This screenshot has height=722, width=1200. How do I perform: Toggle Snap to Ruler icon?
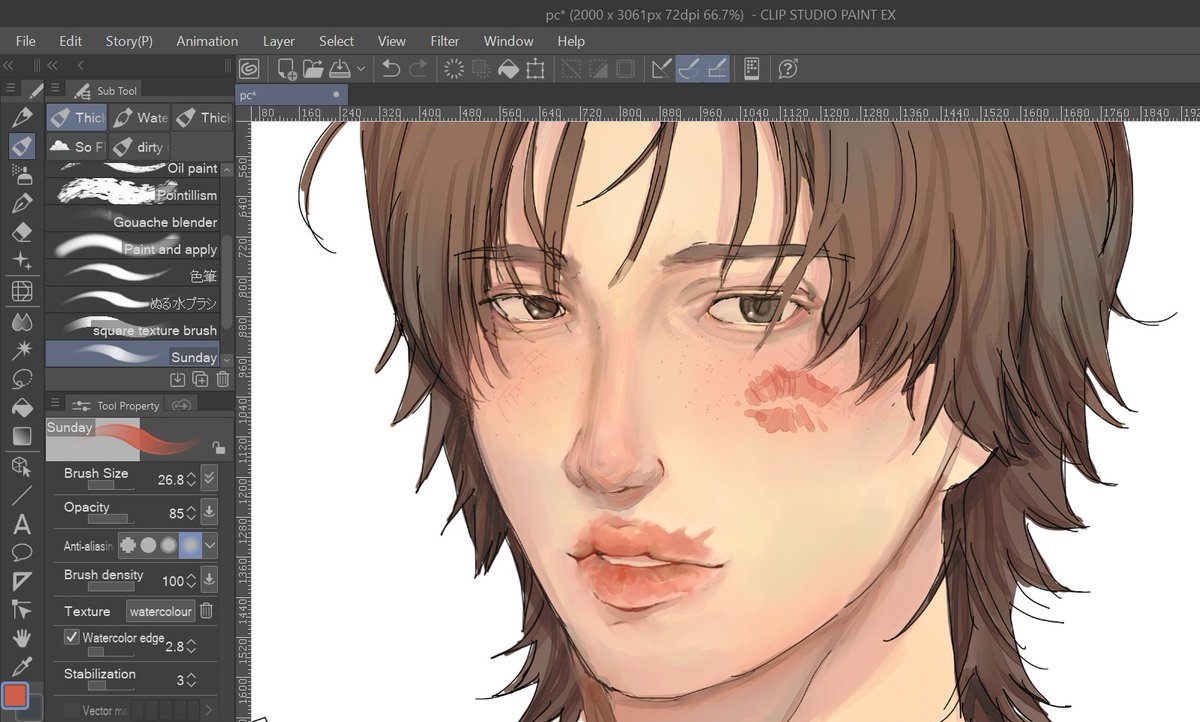point(662,69)
